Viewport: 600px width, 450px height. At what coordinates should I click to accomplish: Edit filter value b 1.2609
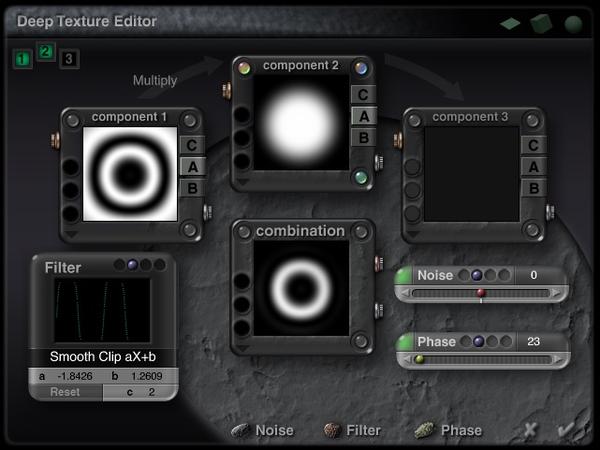coord(140,376)
